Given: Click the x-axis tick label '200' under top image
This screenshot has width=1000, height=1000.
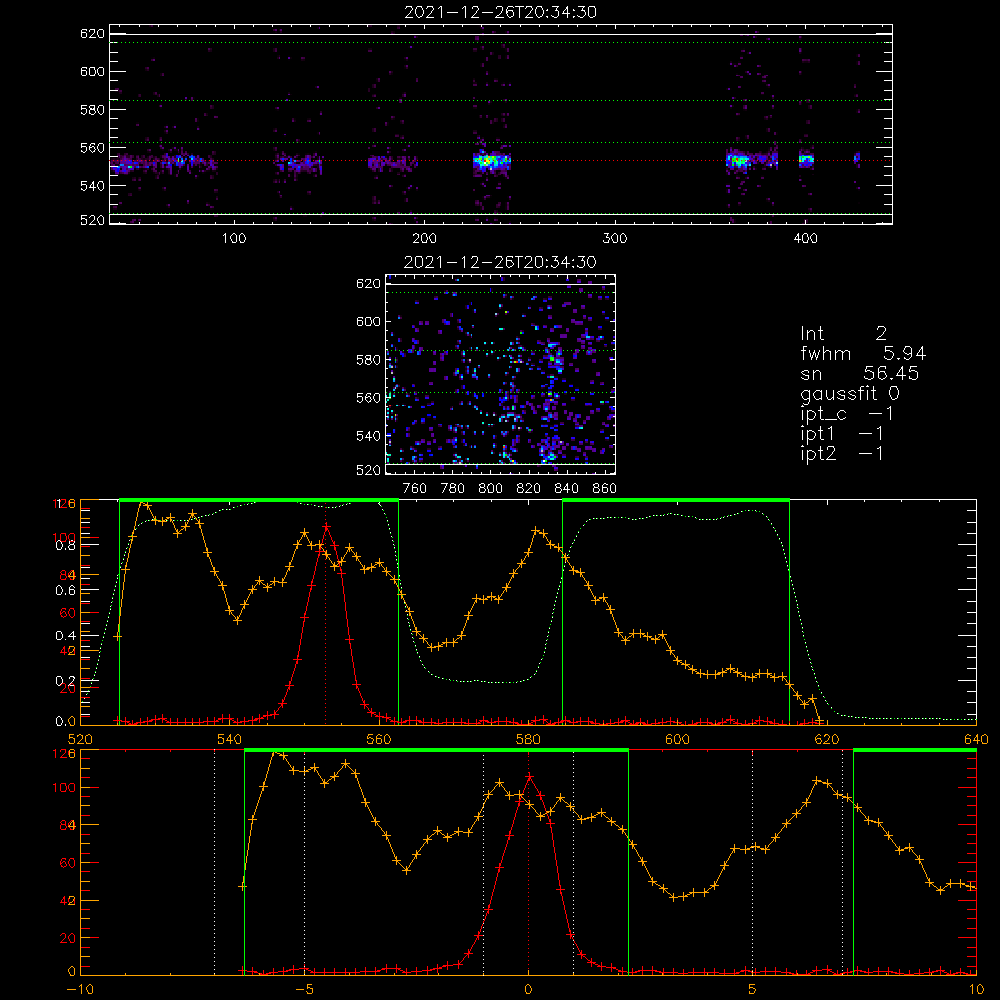Looking at the screenshot, I should [424, 239].
